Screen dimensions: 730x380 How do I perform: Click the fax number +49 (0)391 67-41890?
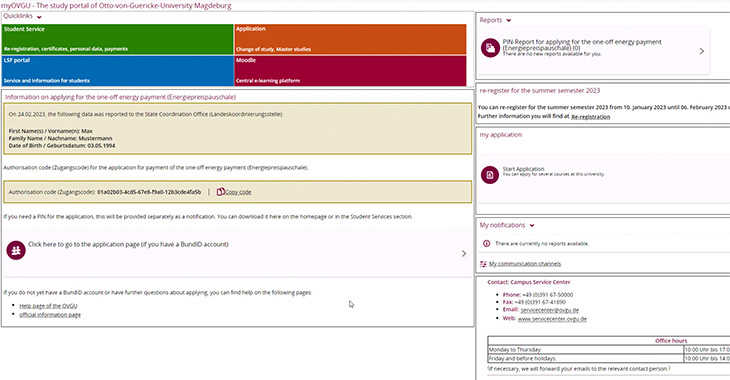pos(540,302)
